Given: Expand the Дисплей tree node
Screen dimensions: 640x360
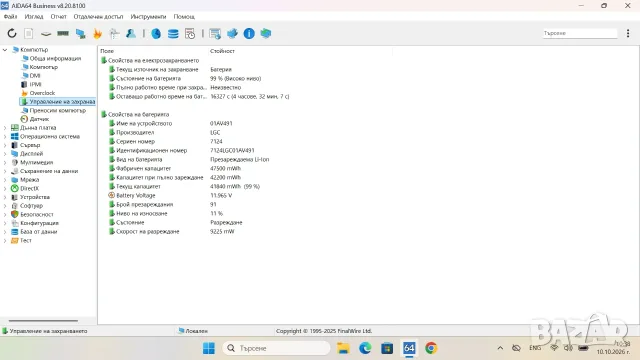Looking at the screenshot, I should click(5, 154).
